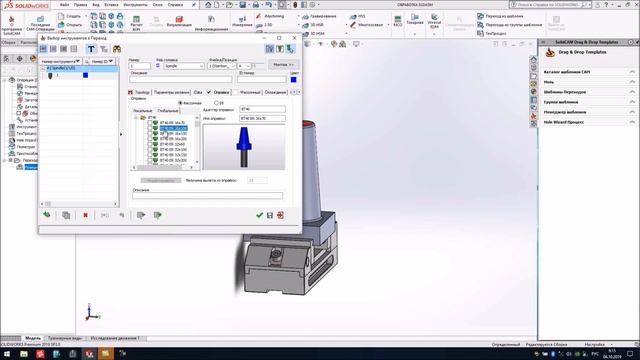Switch to the Локальные holders tab
Image resolution: width=640 pixels, height=360 pixels.
pos(143,111)
